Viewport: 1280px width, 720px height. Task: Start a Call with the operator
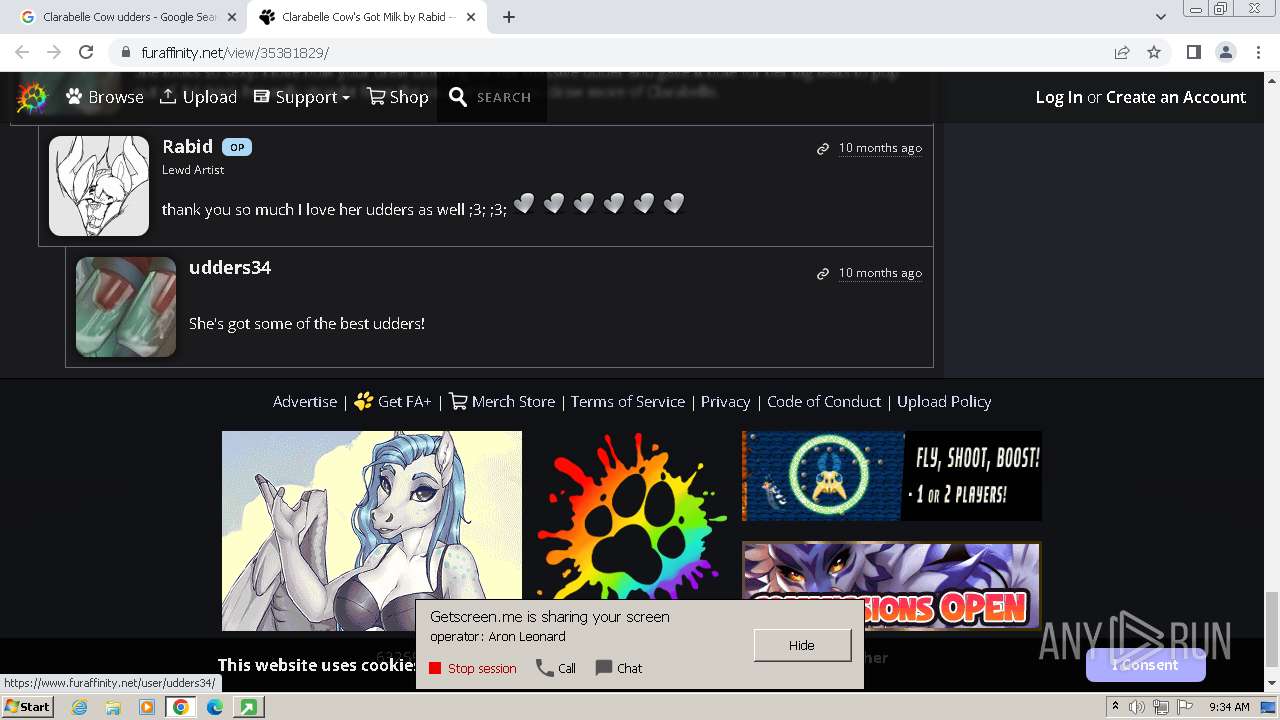coord(556,668)
